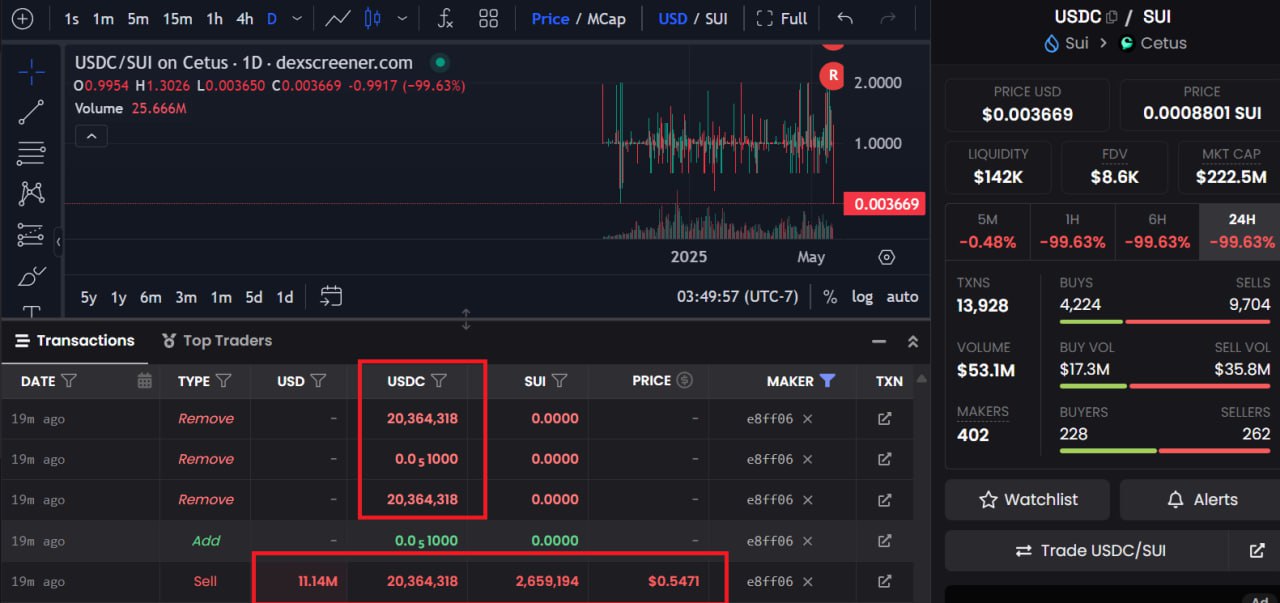Open the DATE column filter
This screenshot has width=1280, height=603.
[x=69, y=380]
